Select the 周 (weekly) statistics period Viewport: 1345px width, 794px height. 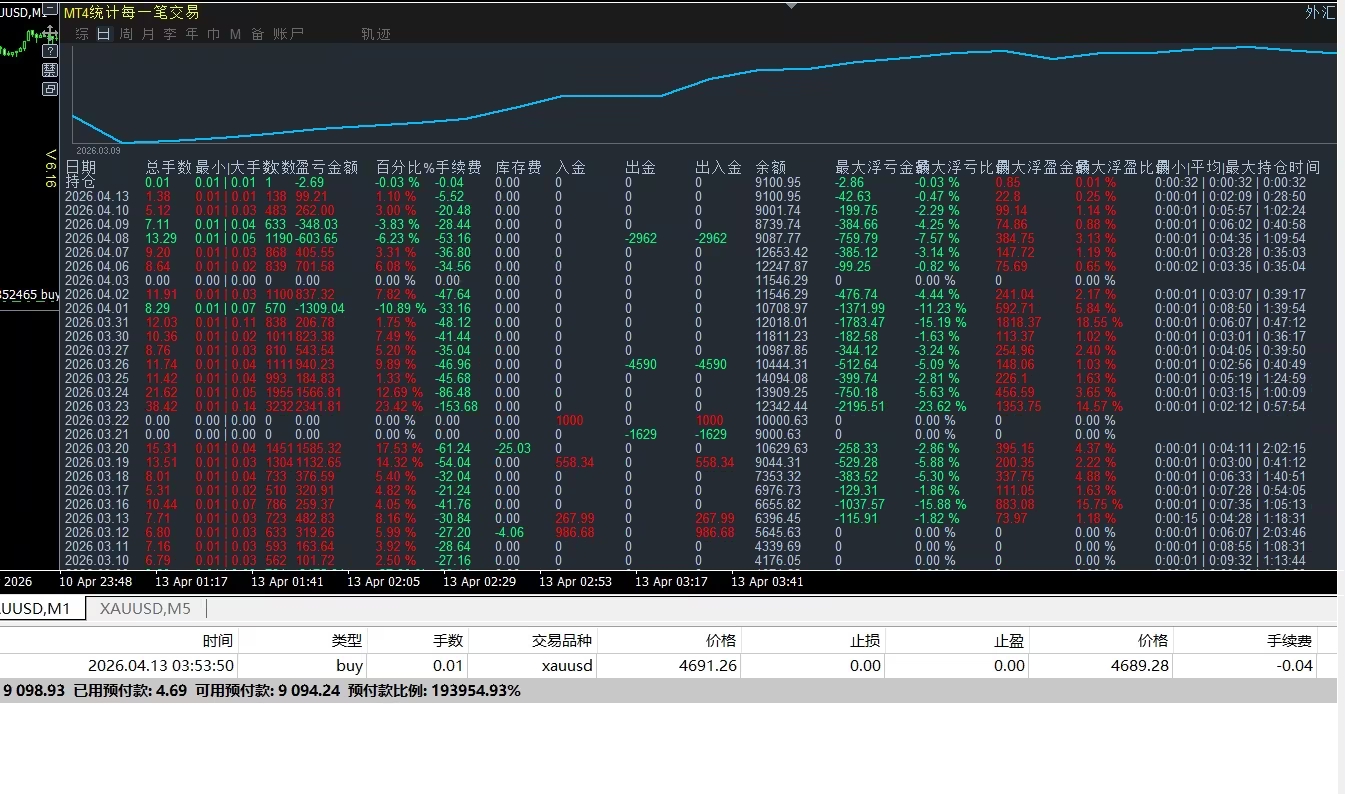(126, 34)
